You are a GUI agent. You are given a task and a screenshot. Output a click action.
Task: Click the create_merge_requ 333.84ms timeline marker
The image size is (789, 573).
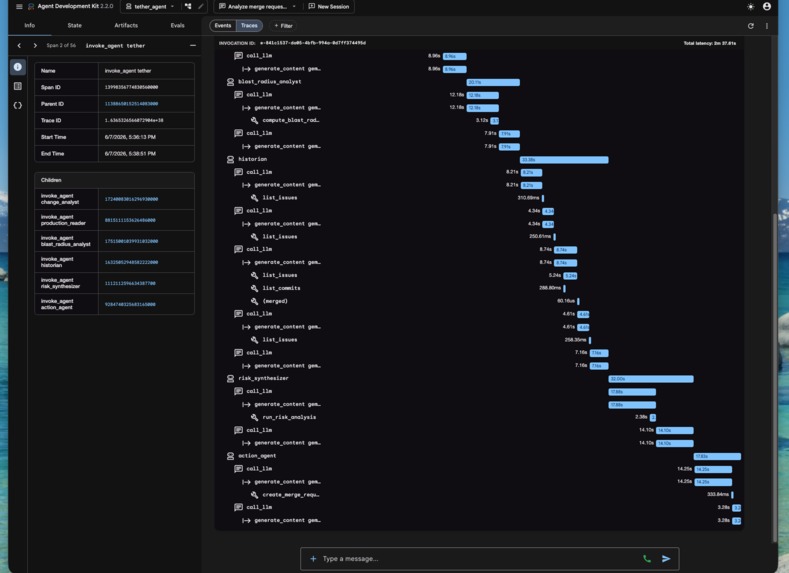[x=732, y=495]
